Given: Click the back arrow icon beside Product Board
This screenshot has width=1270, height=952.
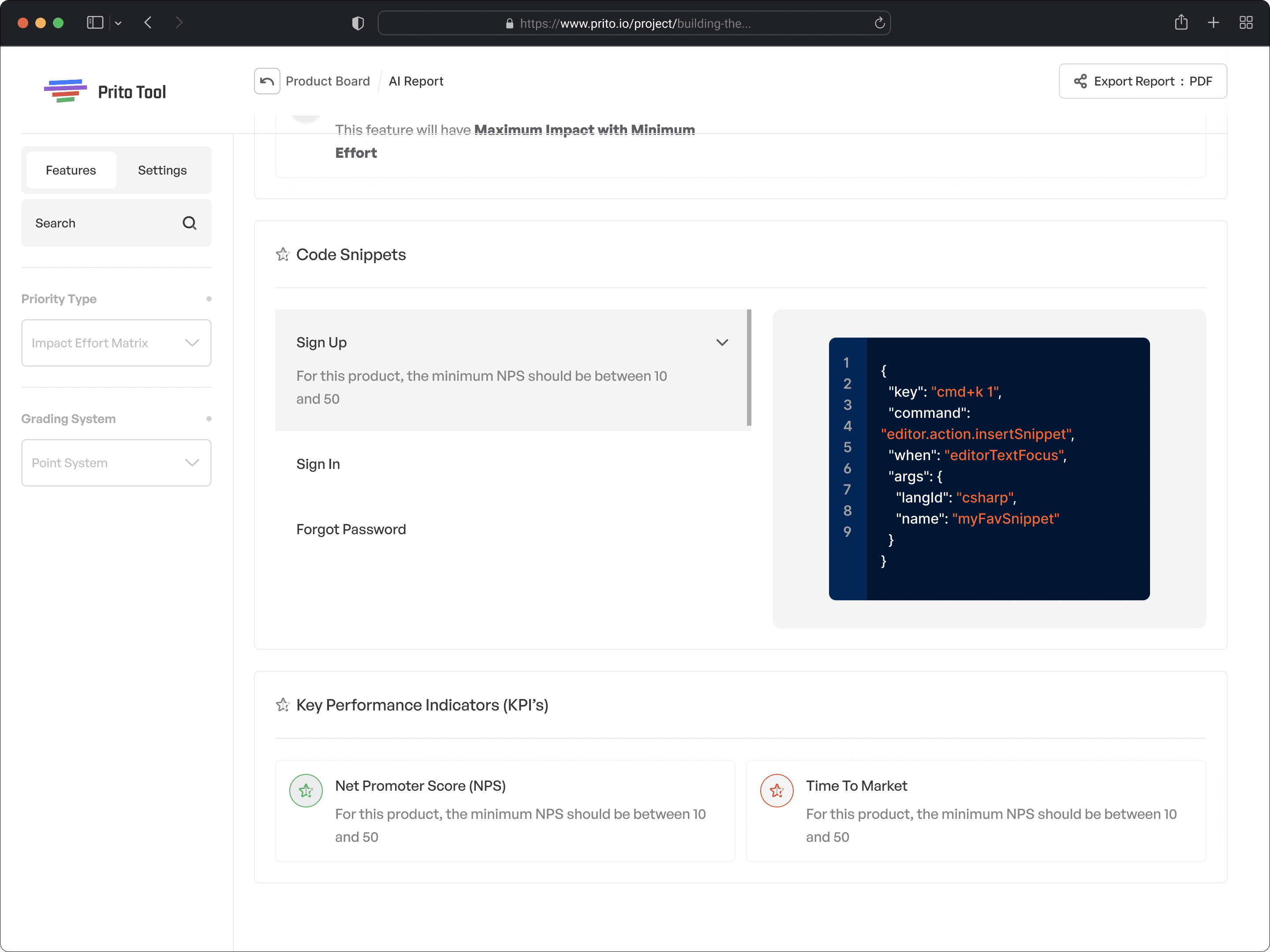Looking at the screenshot, I should click(267, 81).
